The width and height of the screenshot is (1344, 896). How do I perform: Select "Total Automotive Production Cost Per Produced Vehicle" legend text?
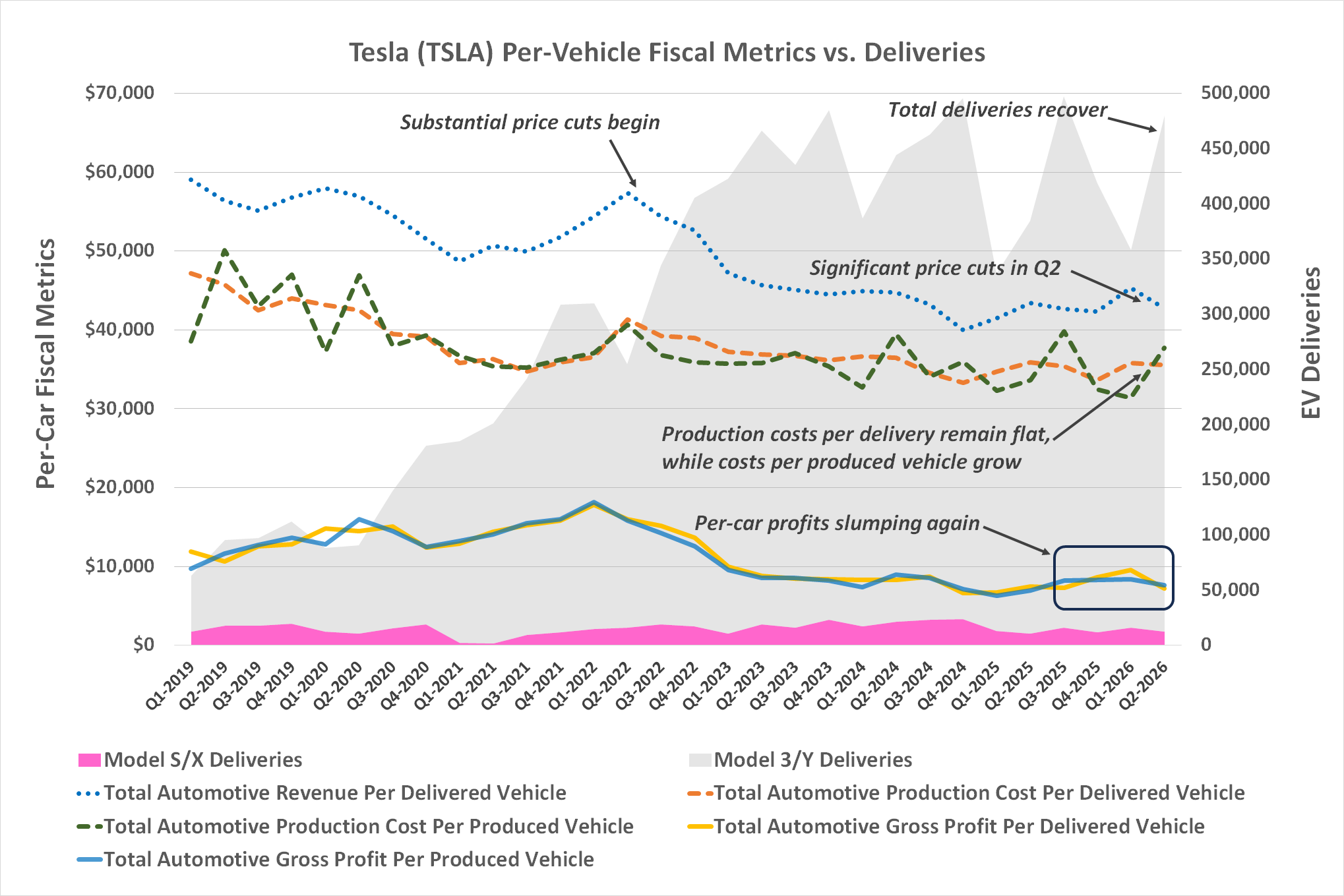369,826
